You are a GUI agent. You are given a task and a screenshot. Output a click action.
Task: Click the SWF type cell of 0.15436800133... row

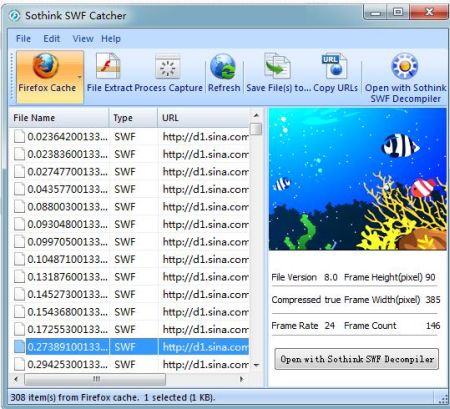tap(125, 312)
